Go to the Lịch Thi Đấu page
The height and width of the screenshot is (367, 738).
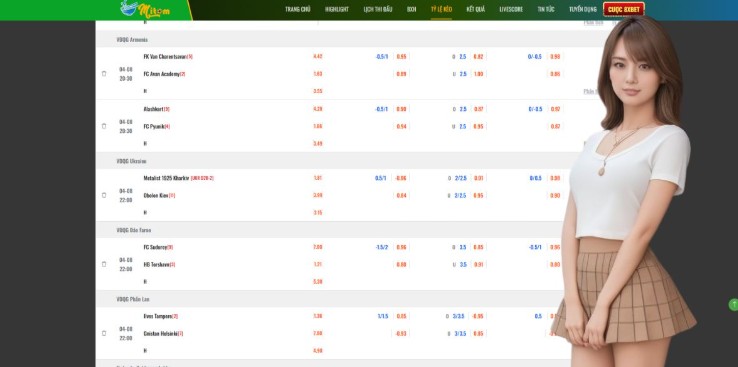coord(378,9)
